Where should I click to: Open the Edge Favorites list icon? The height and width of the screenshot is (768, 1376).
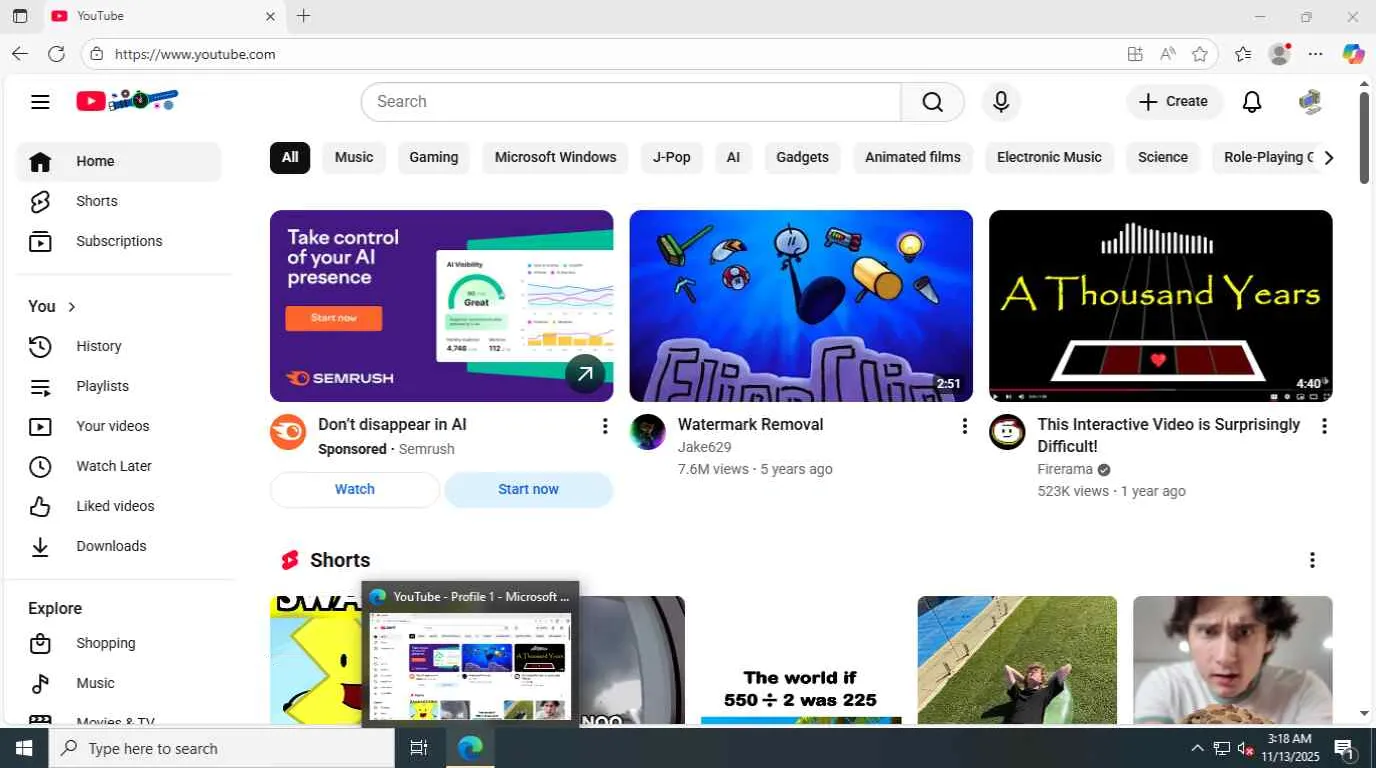[1243, 54]
